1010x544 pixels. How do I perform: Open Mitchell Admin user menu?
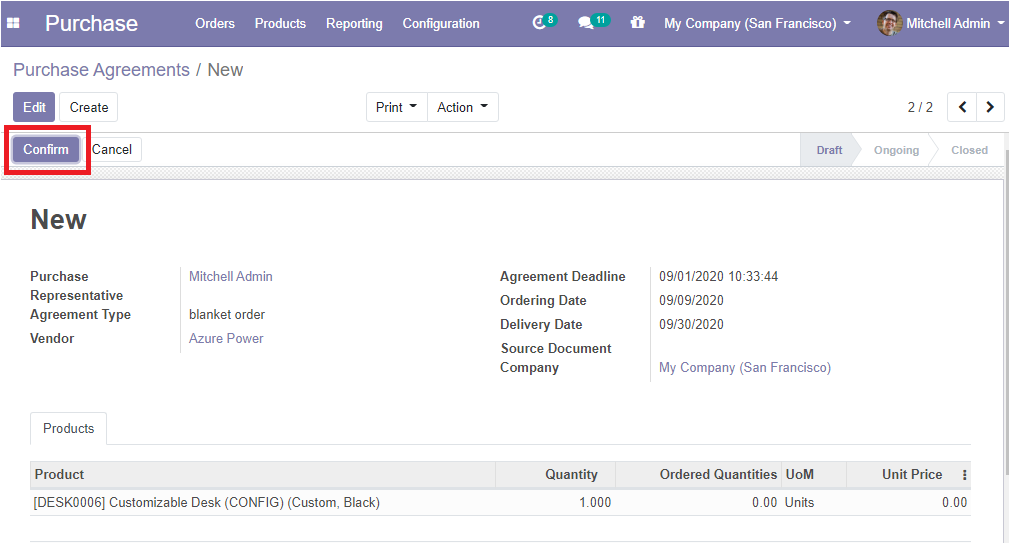pos(940,23)
